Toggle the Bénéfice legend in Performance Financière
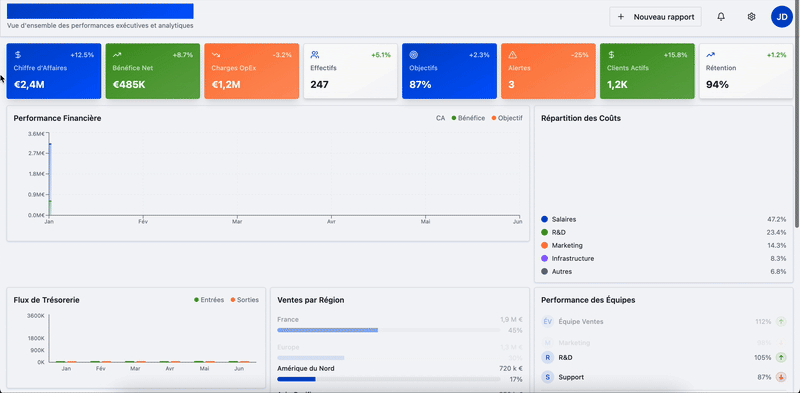Image resolution: width=800 pixels, height=393 pixels. (468, 118)
